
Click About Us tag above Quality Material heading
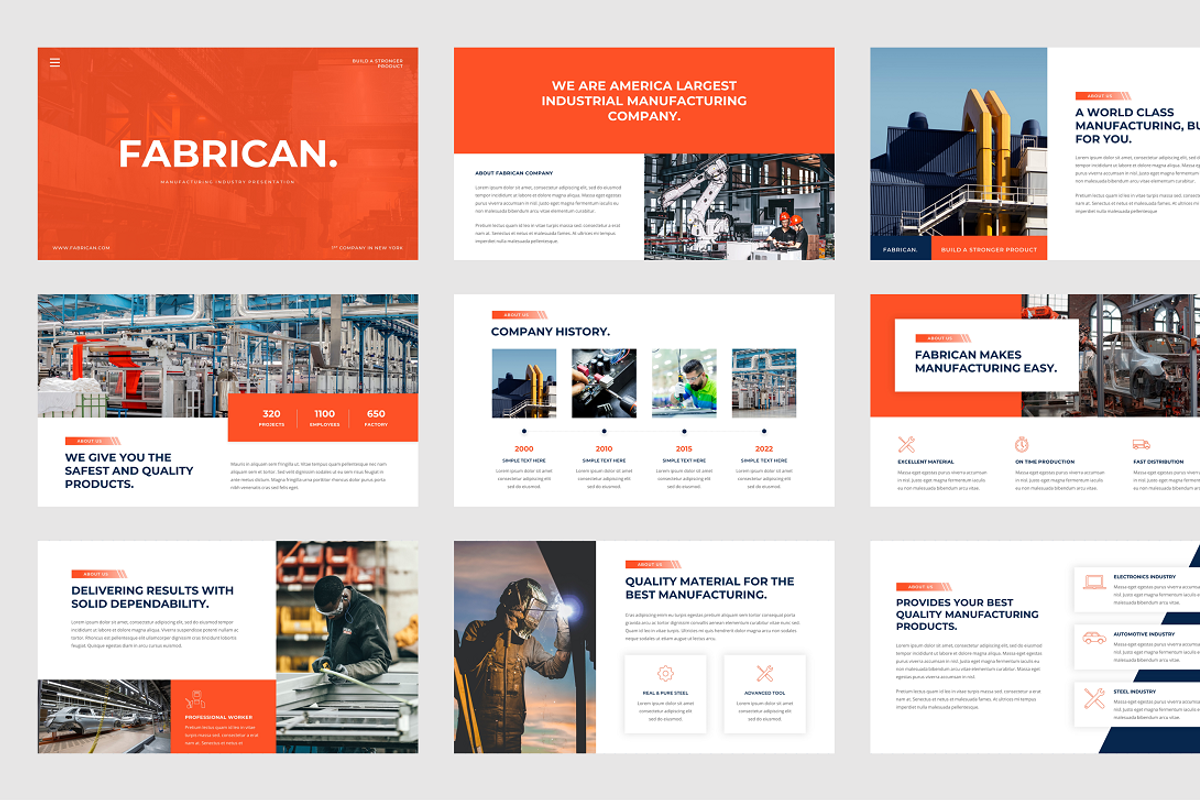pos(653,564)
